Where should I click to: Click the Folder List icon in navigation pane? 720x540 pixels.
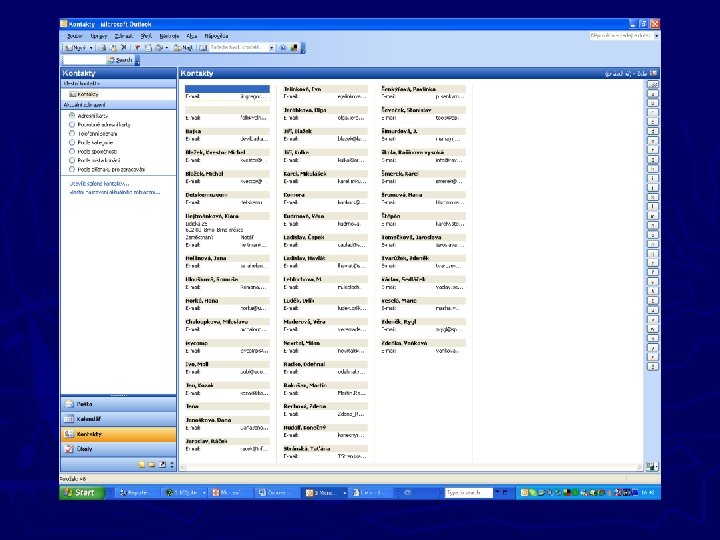point(152,465)
